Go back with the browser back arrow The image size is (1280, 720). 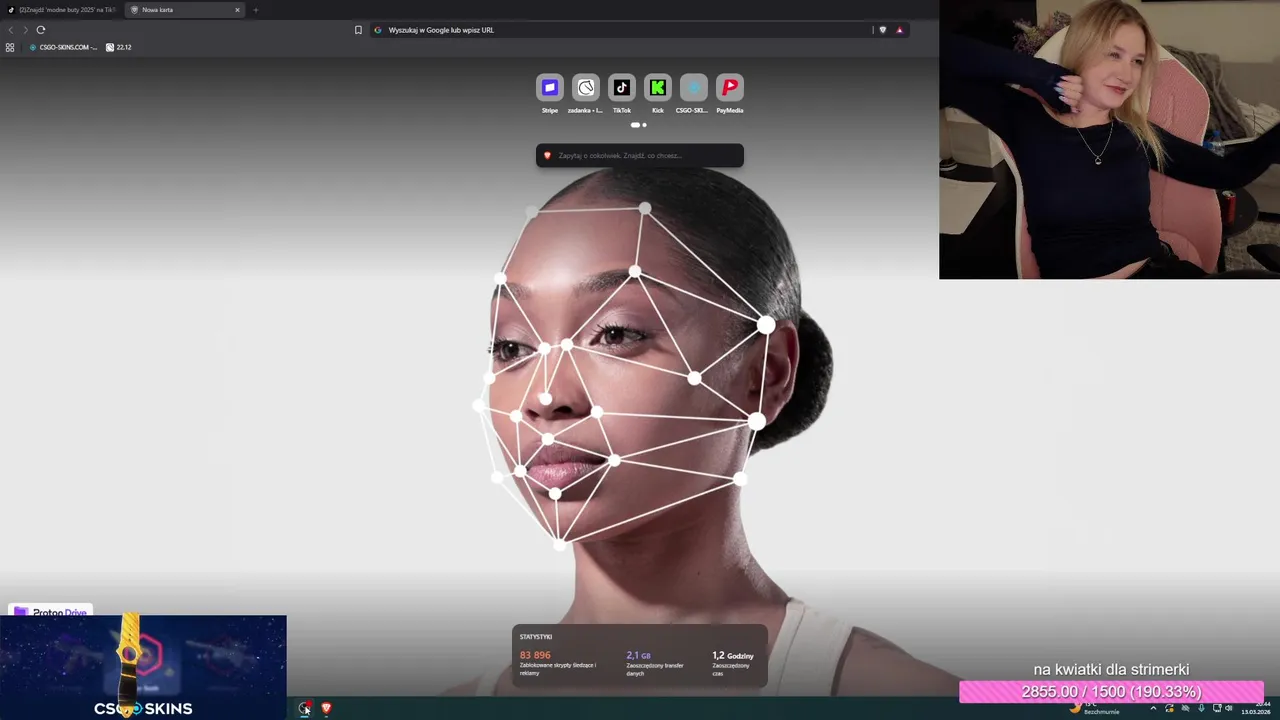(11, 30)
